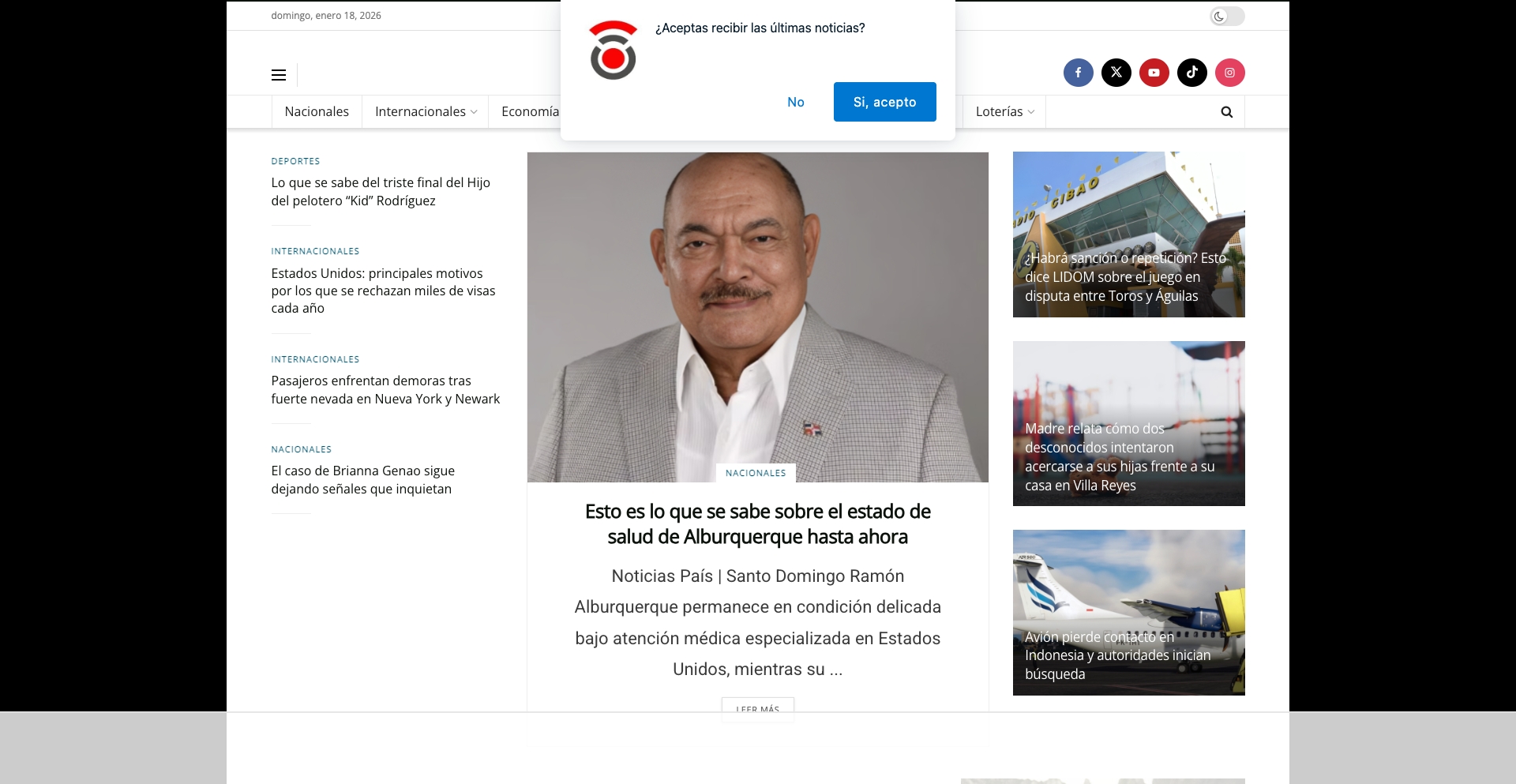Open the Economía menu item

[531, 111]
